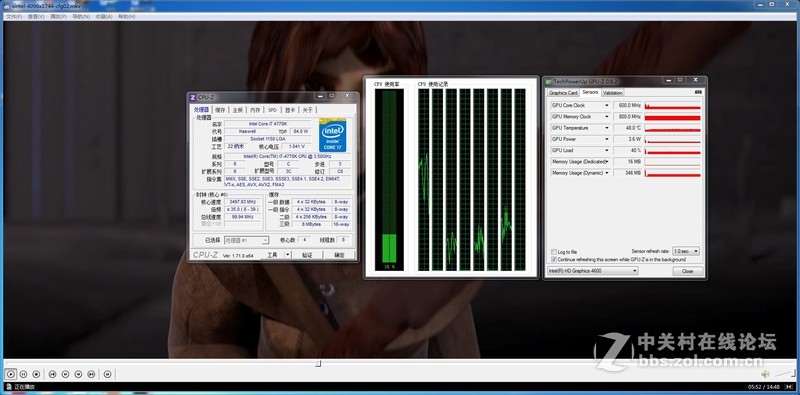Click the GPU Memory Clock red history graph
Image resolution: width=800 pixels, height=395 pixels.
(672, 117)
